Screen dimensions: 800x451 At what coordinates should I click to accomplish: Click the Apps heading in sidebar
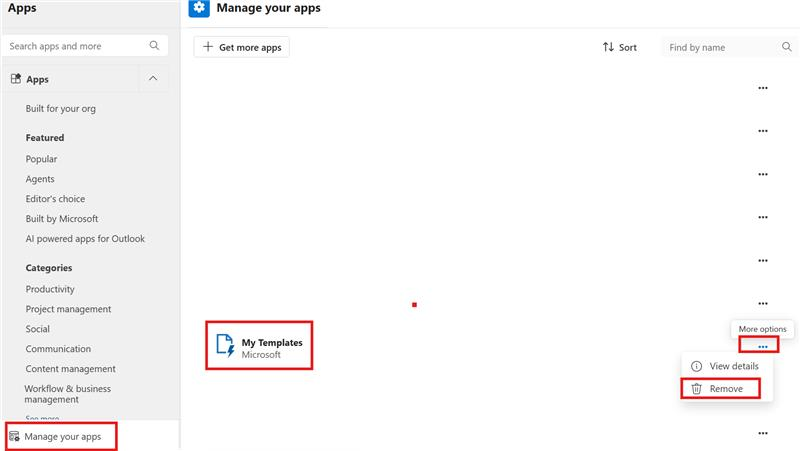(x=37, y=79)
